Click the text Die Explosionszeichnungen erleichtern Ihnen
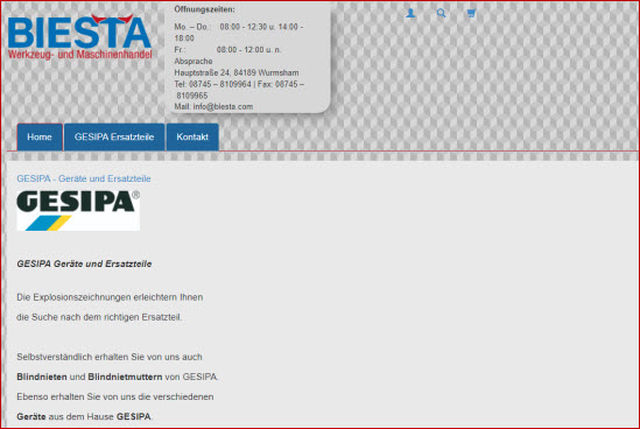The width and height of the screenshot is (640, 429). click(x=110, y=297)
